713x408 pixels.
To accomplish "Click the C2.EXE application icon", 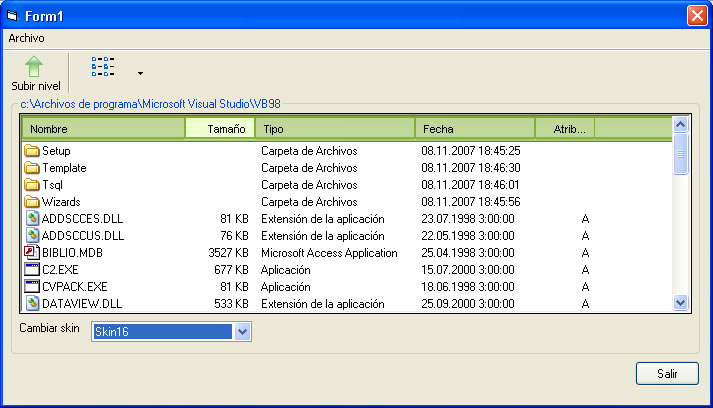I will click(x=31, y=270).
